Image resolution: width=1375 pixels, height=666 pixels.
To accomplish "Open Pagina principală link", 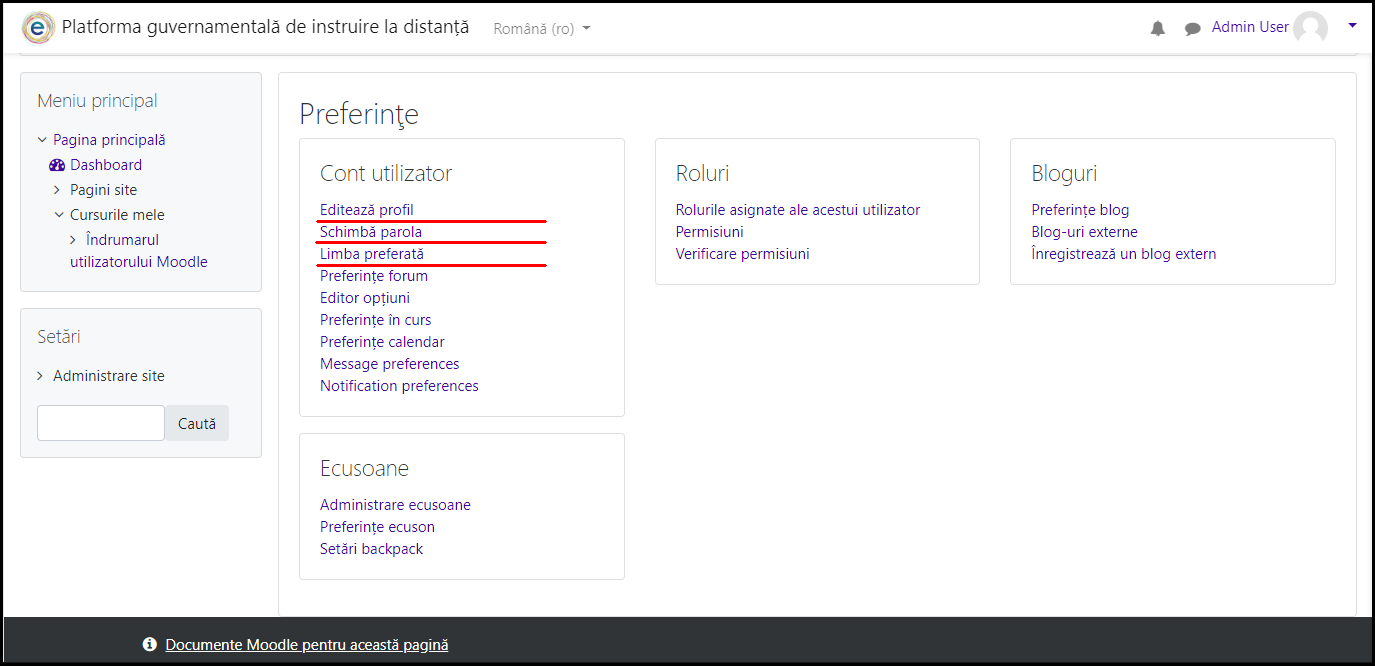I will coord(109,140).
